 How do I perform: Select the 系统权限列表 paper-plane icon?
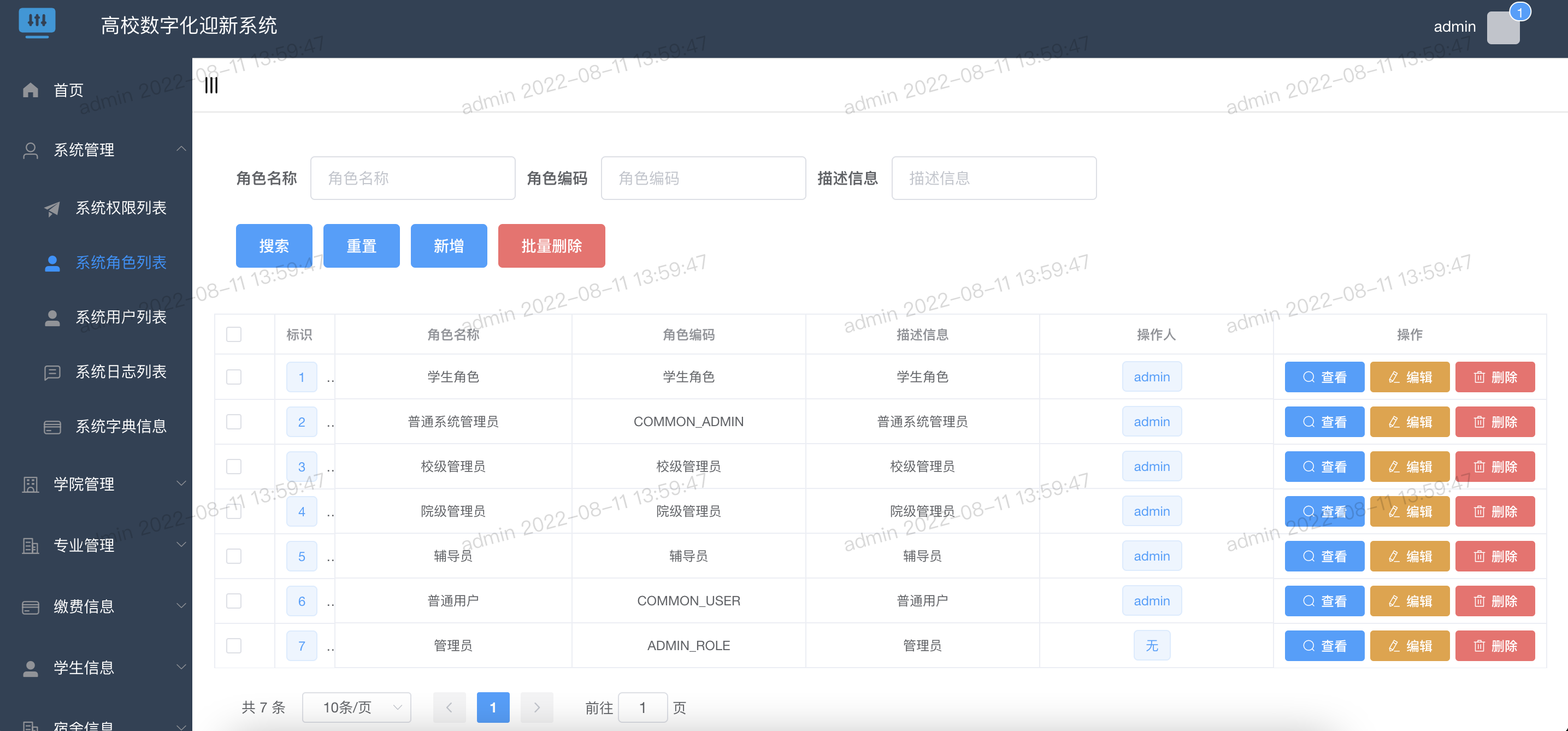[52, 208]
